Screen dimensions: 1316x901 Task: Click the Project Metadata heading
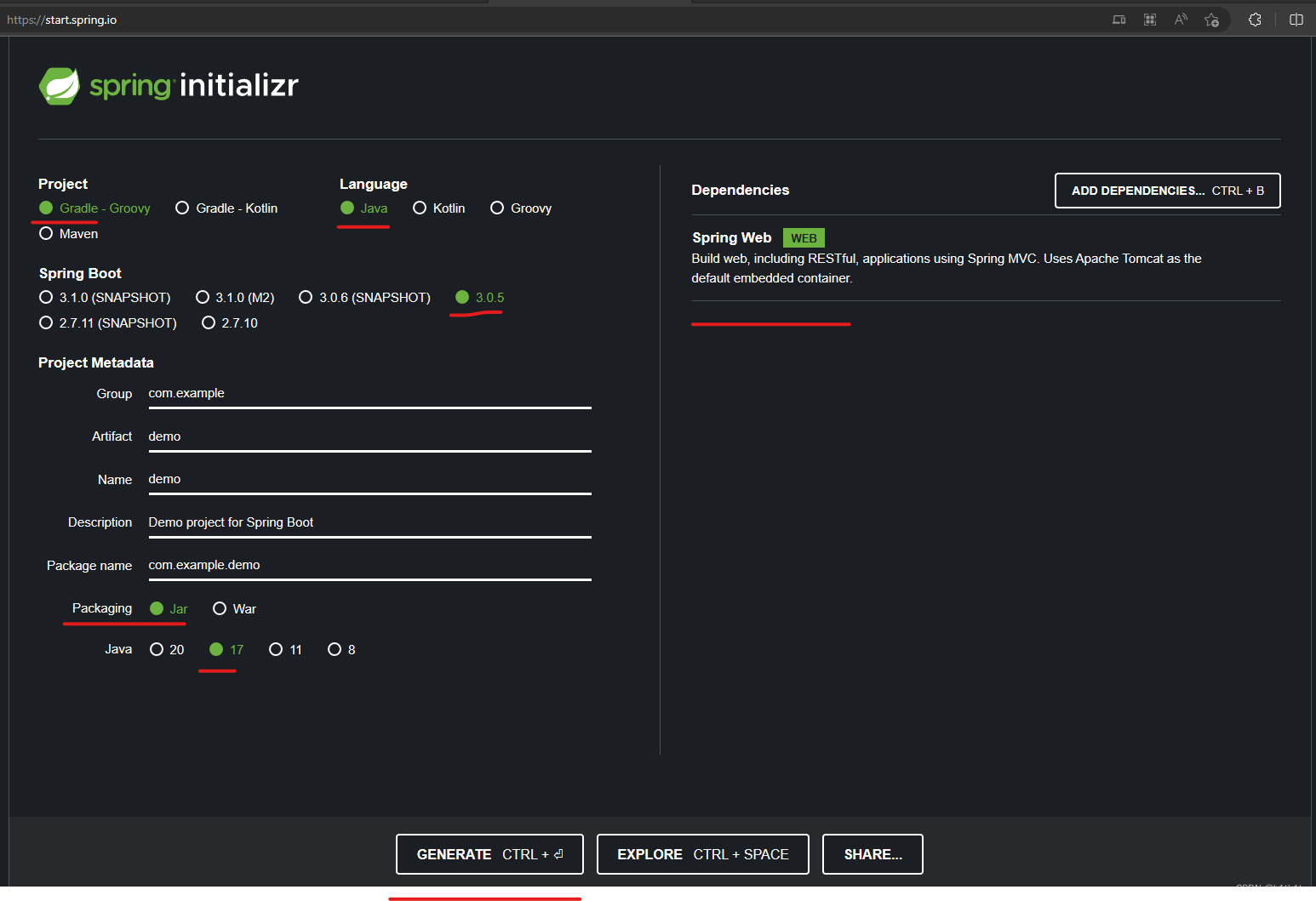(x=96, y=363)
